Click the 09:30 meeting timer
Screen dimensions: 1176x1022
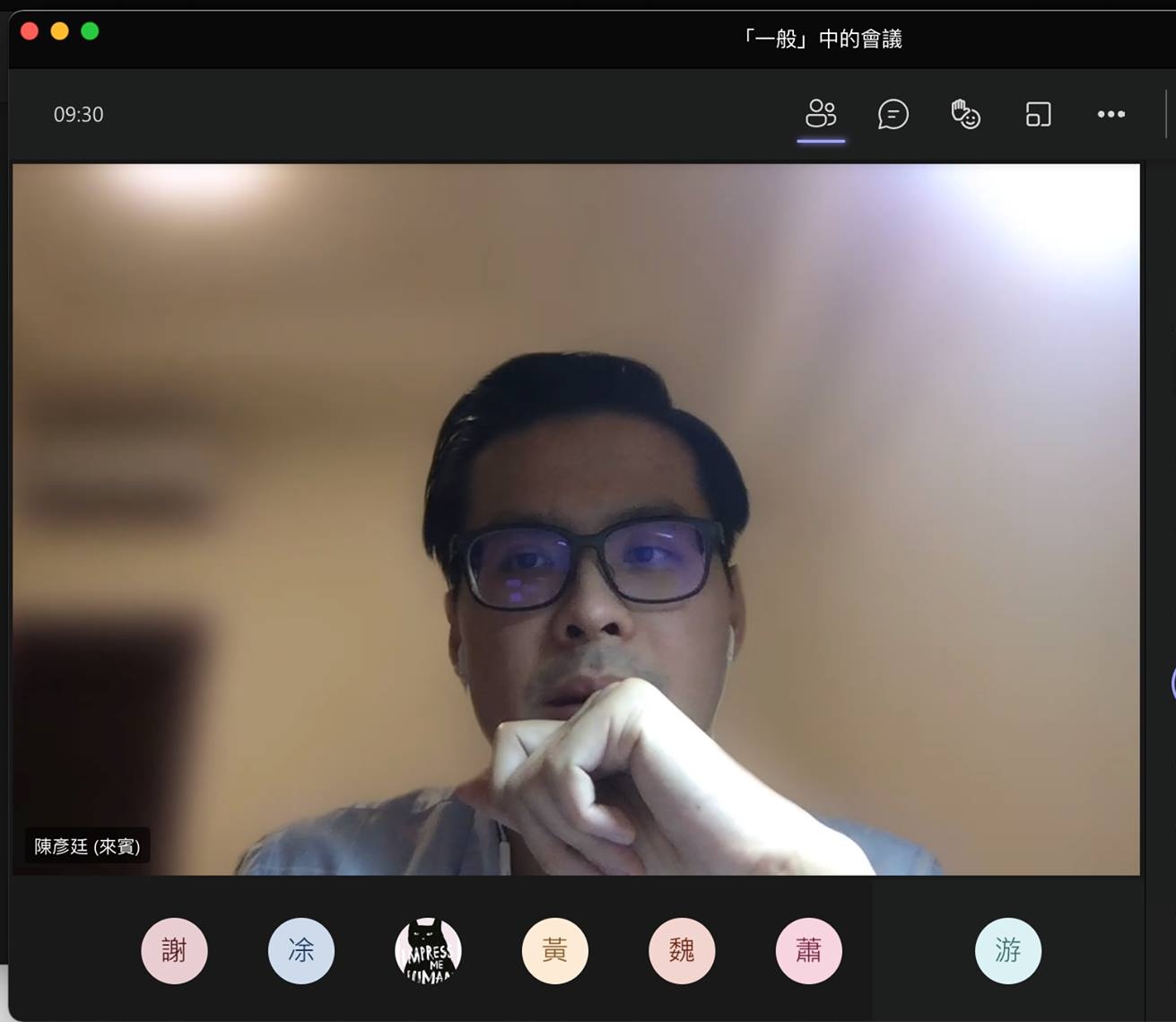pyautogui.click(x=79, y=115)
